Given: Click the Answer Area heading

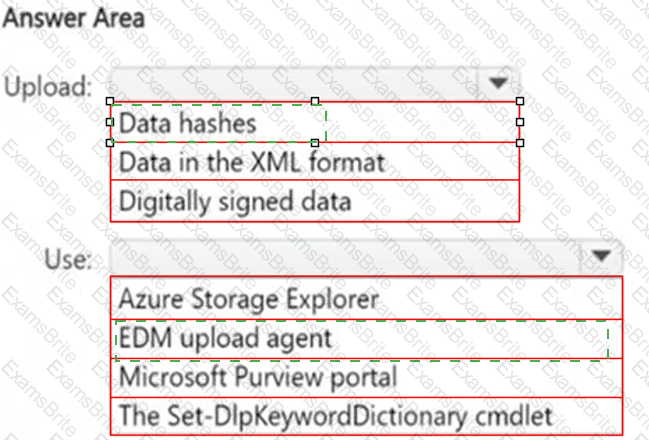Looking at the screenshot, I should [x=74, y=17].
